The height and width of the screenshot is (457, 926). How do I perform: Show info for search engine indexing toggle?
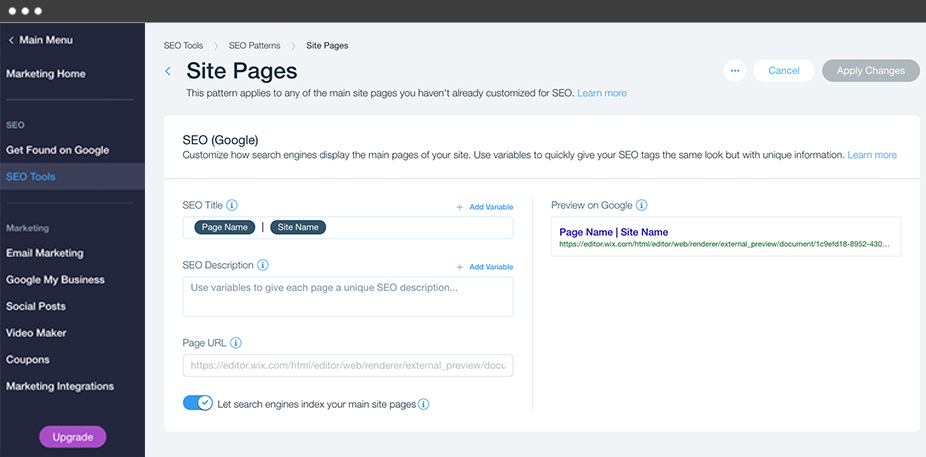tap(423, 404)
